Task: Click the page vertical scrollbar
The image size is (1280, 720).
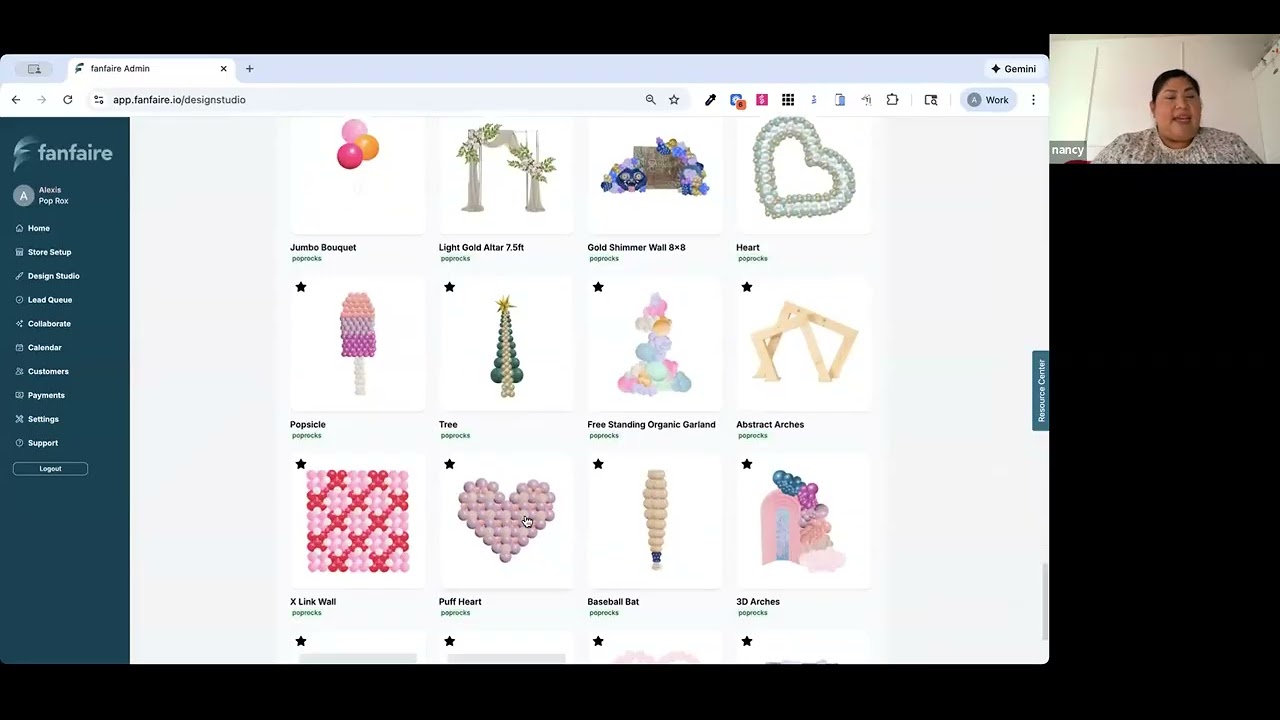Action: pyautogui.click(x=1045, y=600)
